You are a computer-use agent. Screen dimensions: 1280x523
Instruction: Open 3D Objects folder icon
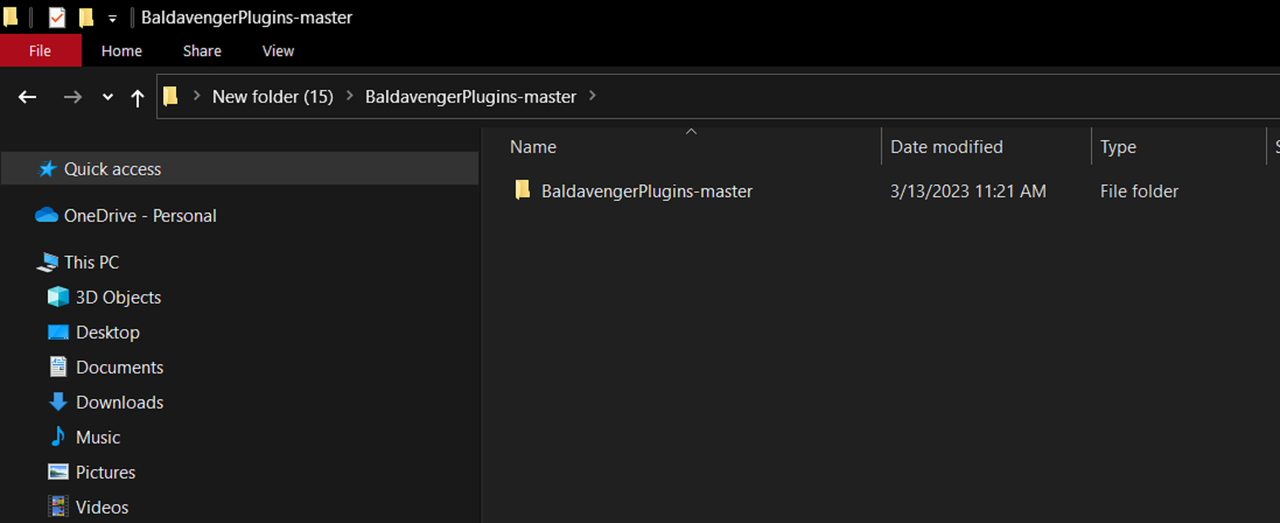click(x=59, y=297)
